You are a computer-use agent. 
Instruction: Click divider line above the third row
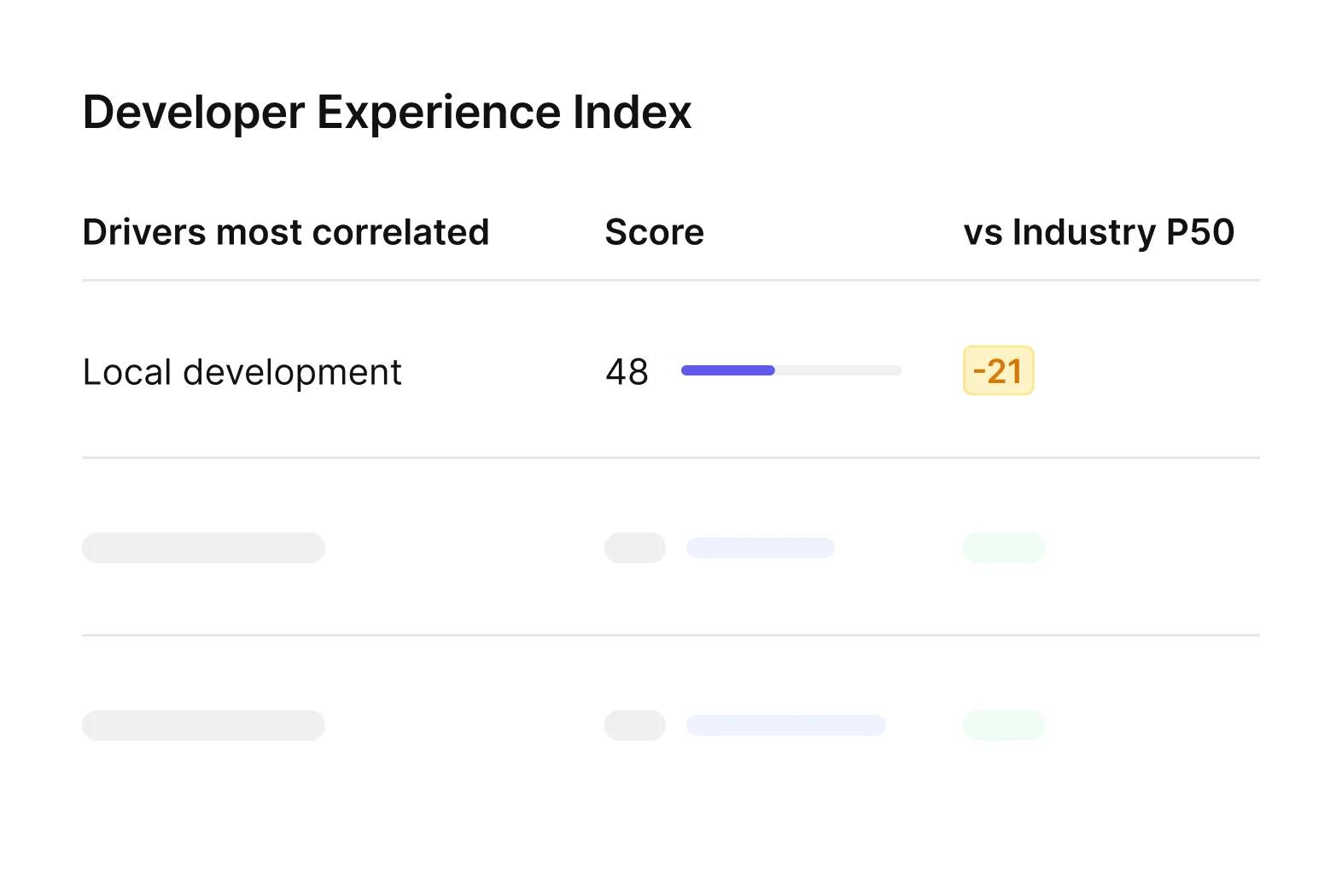click(671, 635)
